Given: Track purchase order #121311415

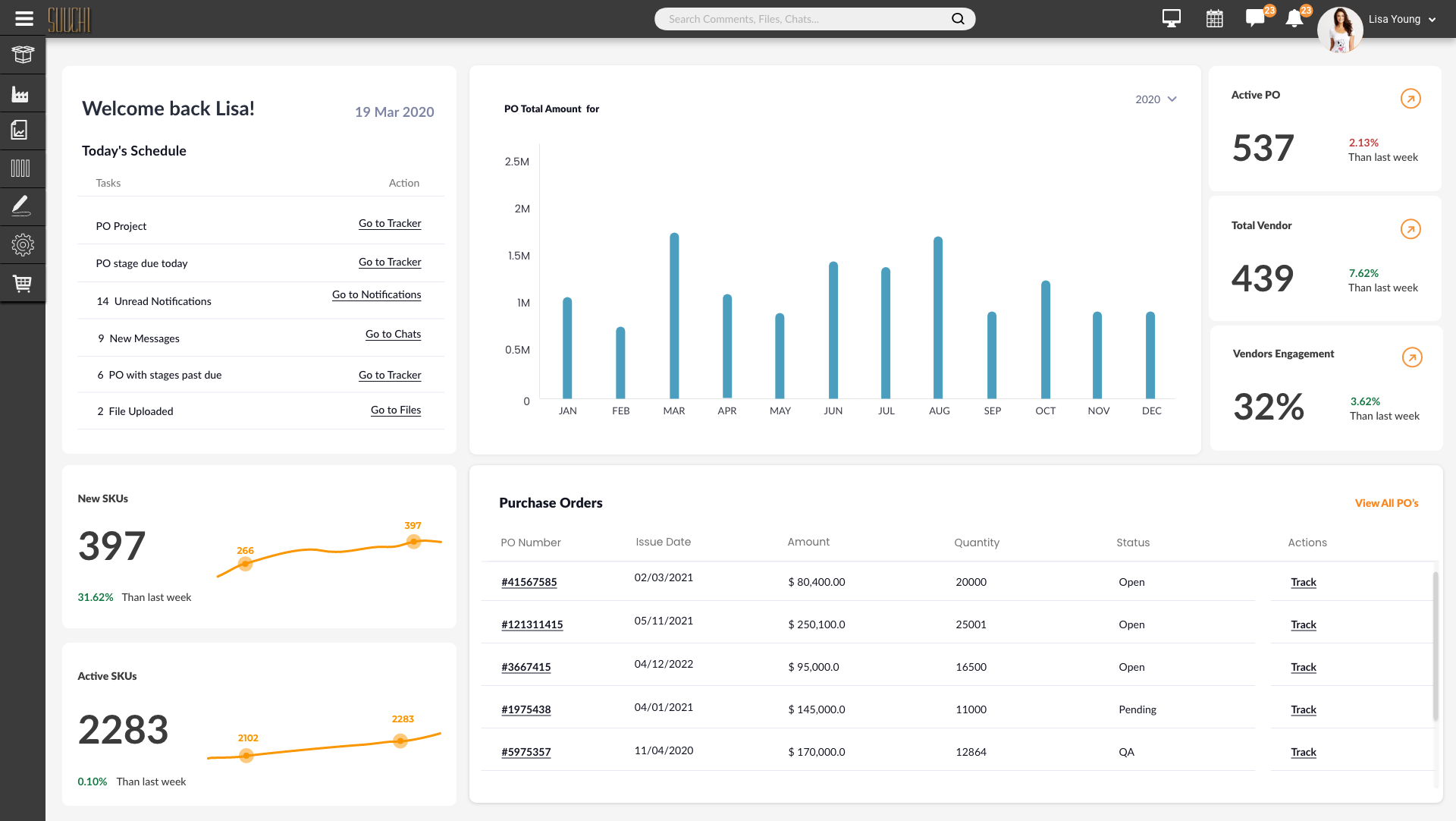Looking at the screenshot, I should point(1304,624).
